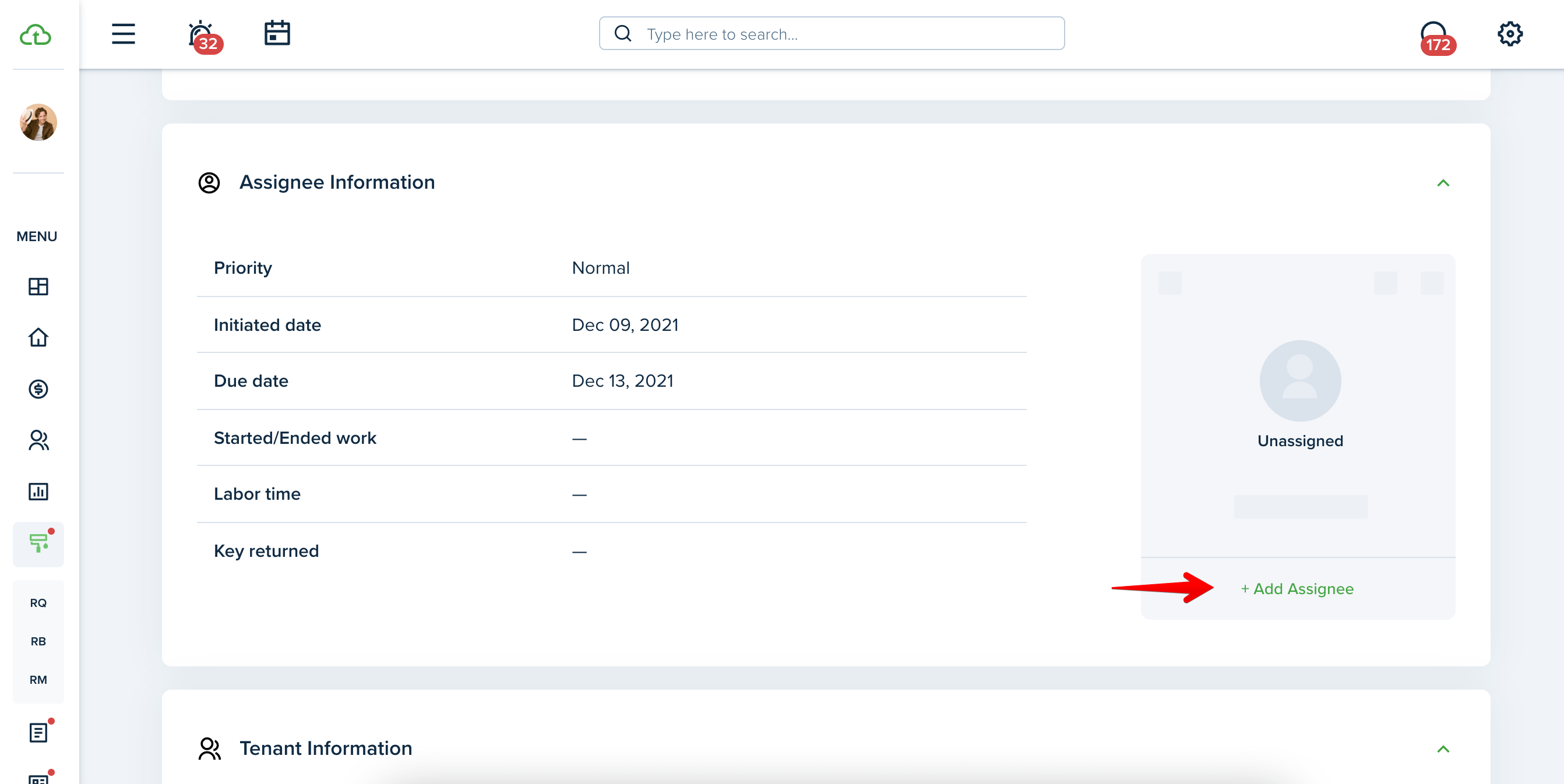Click the Labor time label
This screenshot has width=1564, height=784.
257,493
